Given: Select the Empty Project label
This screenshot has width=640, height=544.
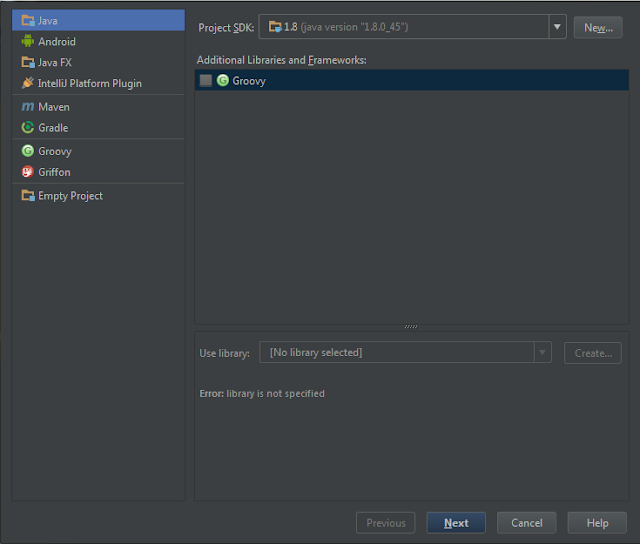Looking at the screenshot, I should coord(70,196).
